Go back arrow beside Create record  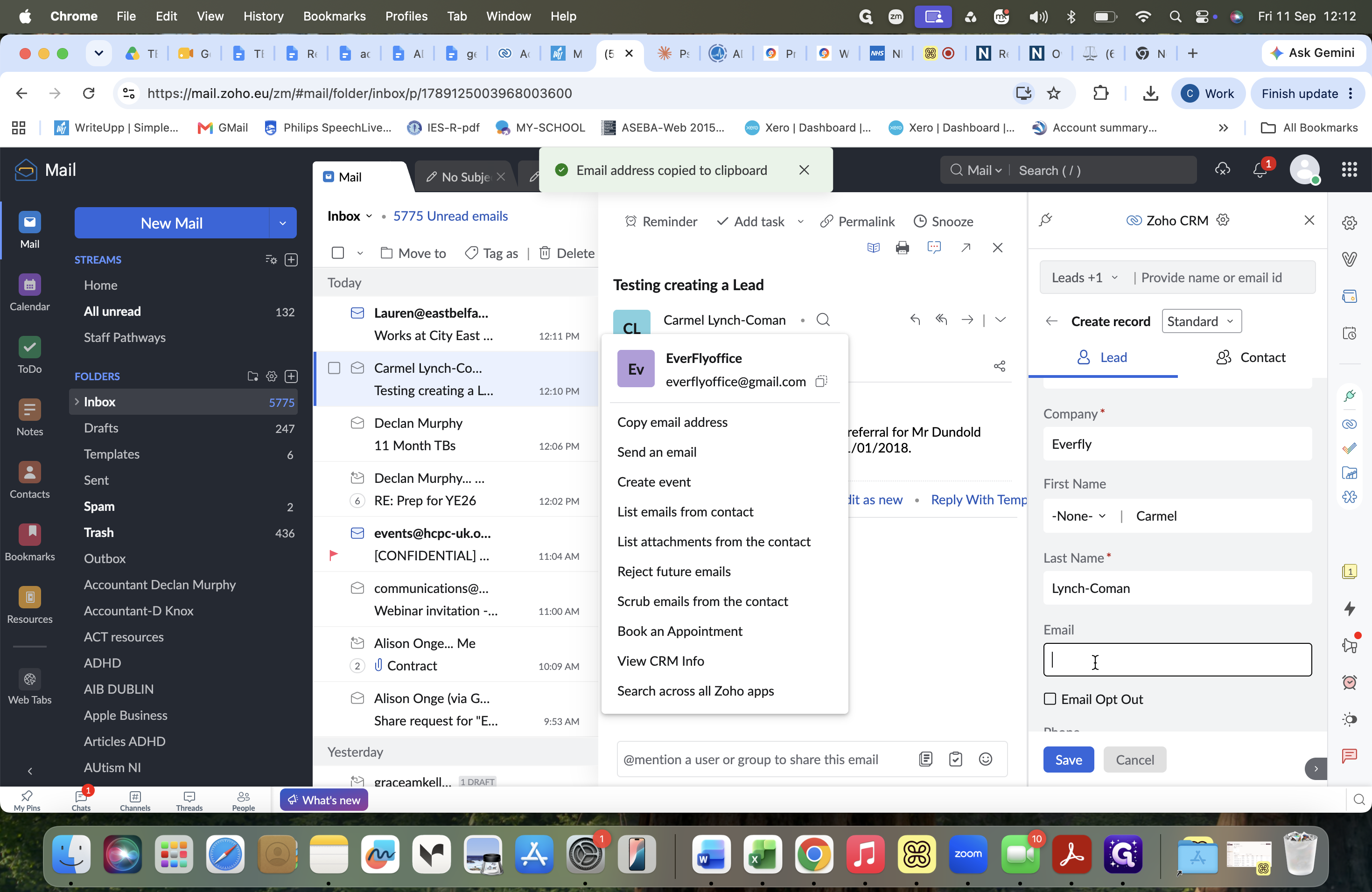(x=1051, y=321)
